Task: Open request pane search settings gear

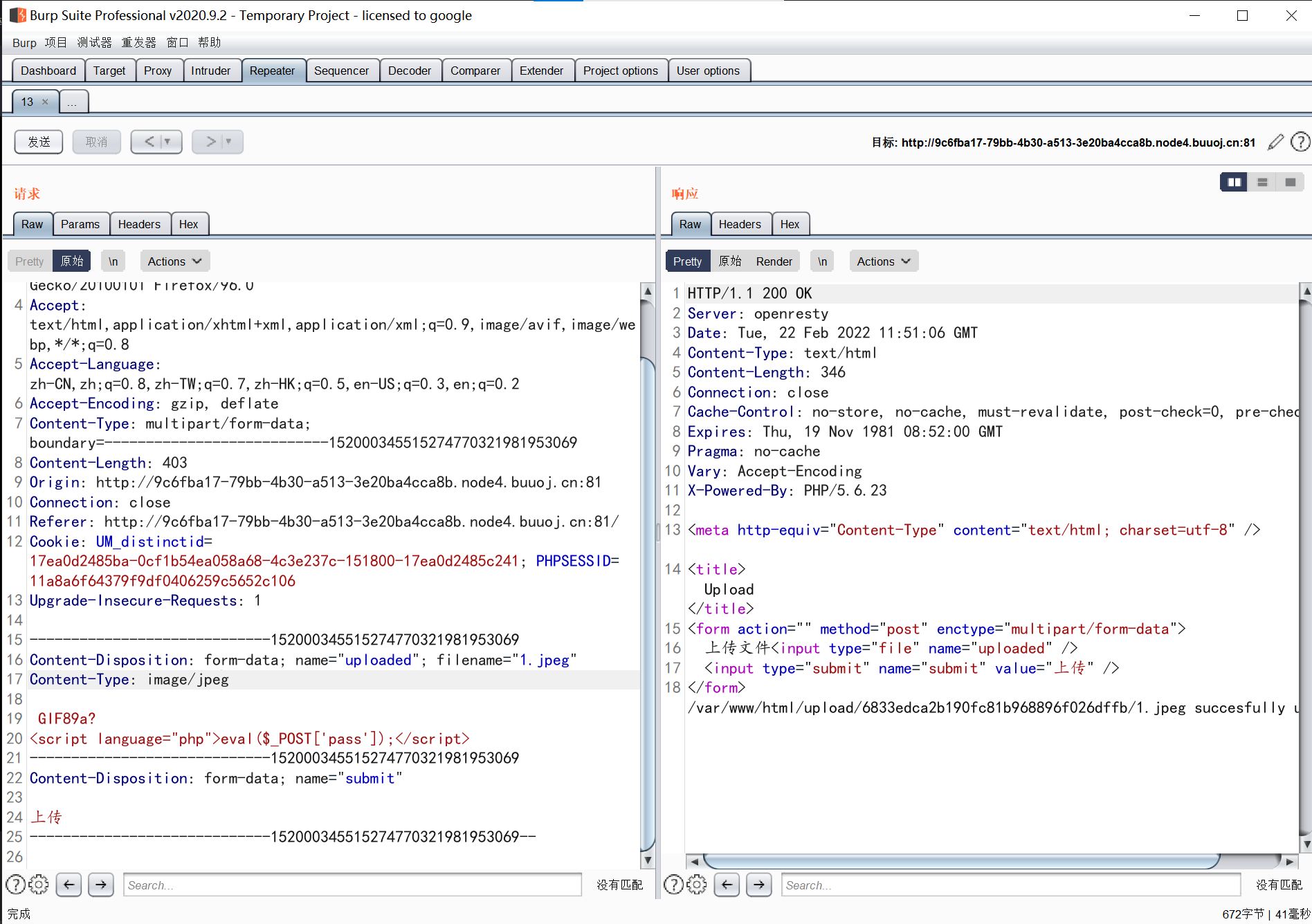Action: coord(39,885)
